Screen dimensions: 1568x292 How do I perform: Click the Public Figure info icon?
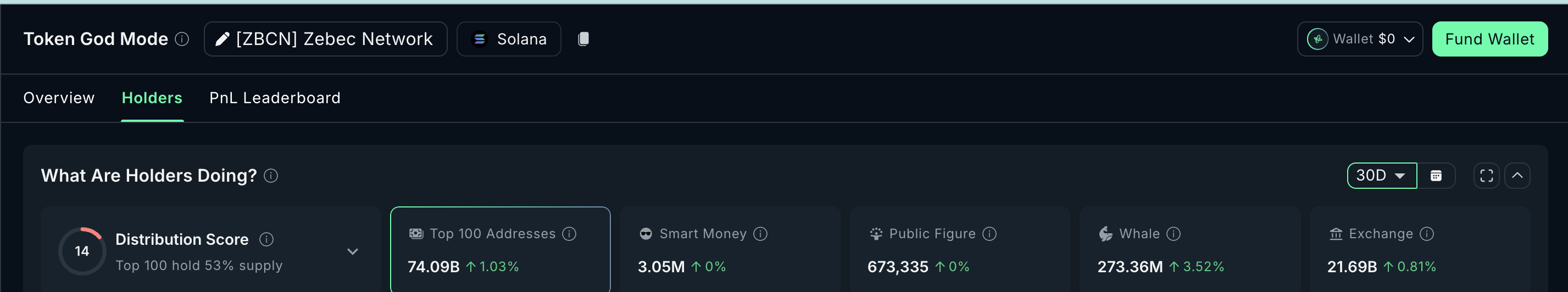(x=989, y=234)
